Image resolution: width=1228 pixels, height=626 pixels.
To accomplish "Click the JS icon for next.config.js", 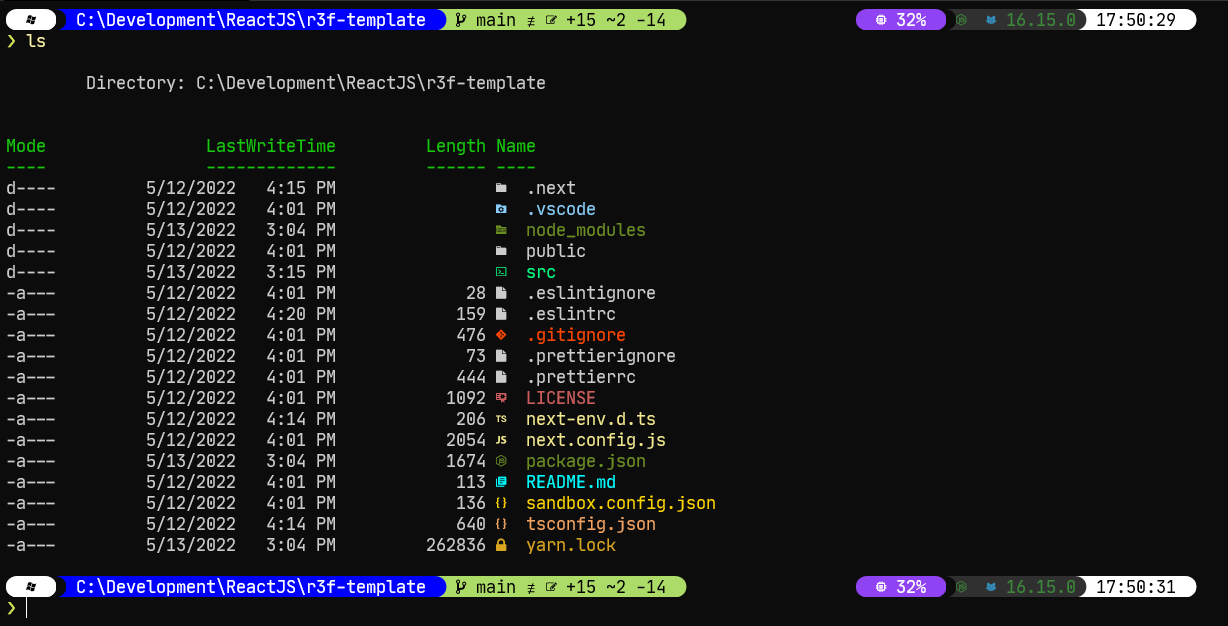I will pyautogui.click(x=501, y=440).
